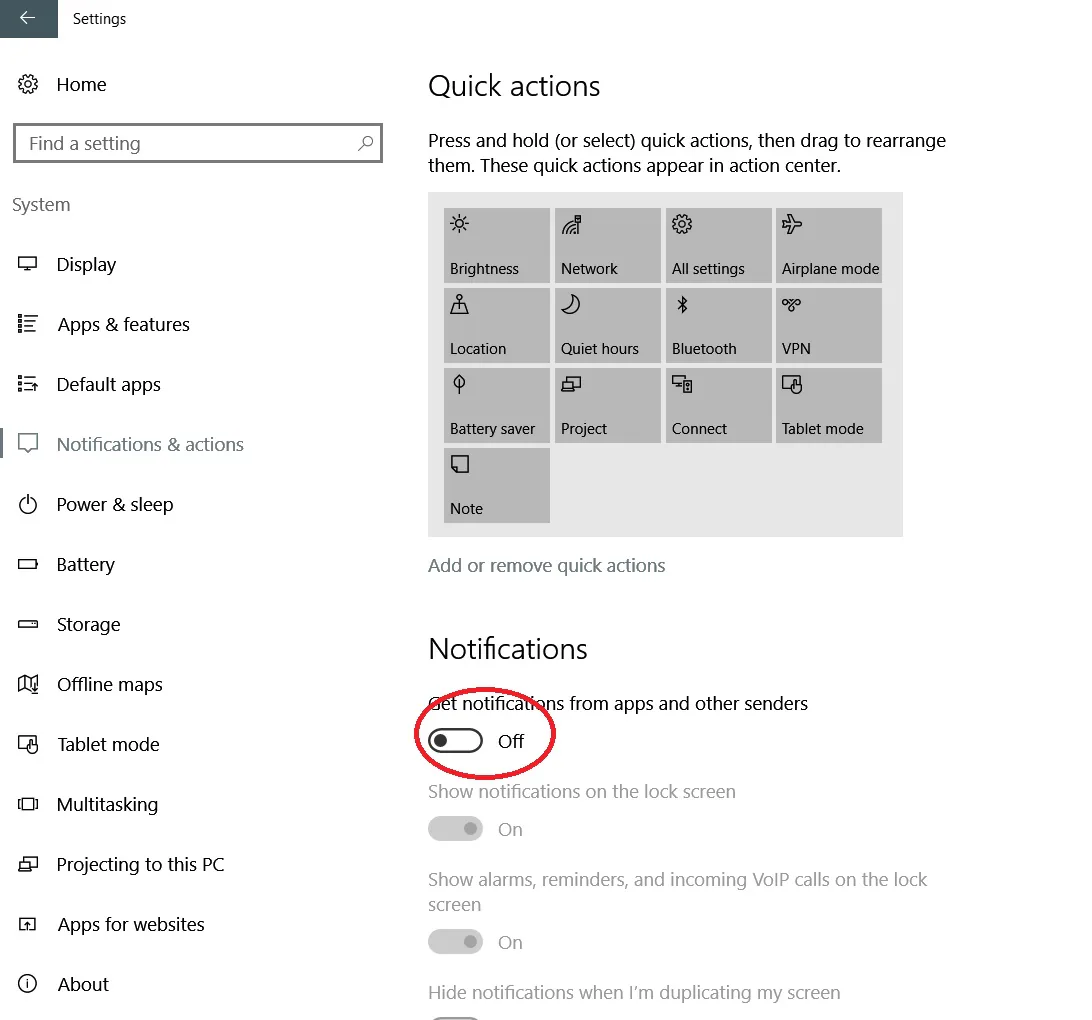Click the Battery sidebar icon
The image size is (1092, 1020).
click(28, 564)
